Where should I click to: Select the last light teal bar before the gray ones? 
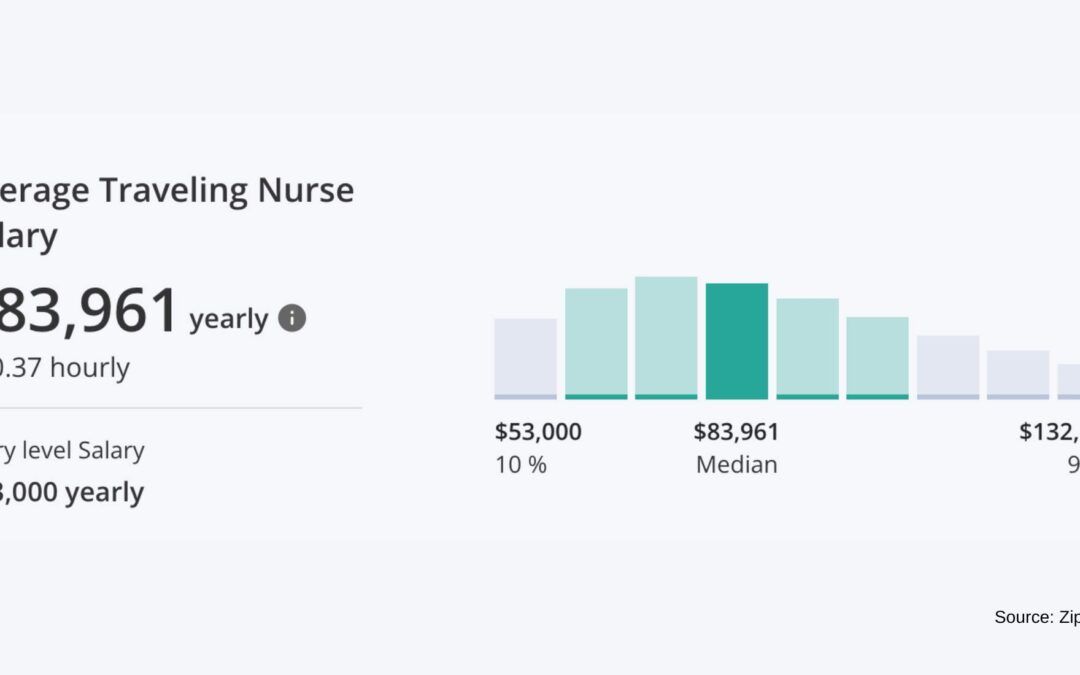tap(877, 356)
